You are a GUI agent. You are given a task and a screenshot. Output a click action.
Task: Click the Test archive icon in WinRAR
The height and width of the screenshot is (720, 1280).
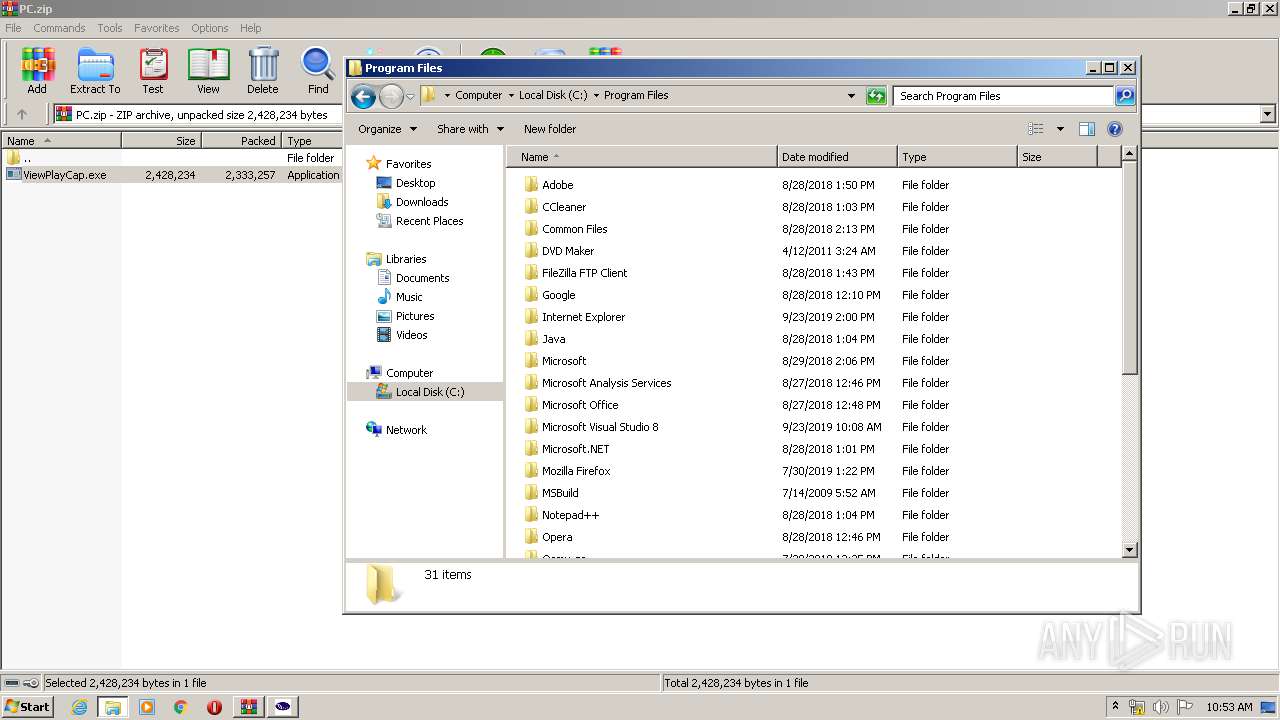pos(153,70)
